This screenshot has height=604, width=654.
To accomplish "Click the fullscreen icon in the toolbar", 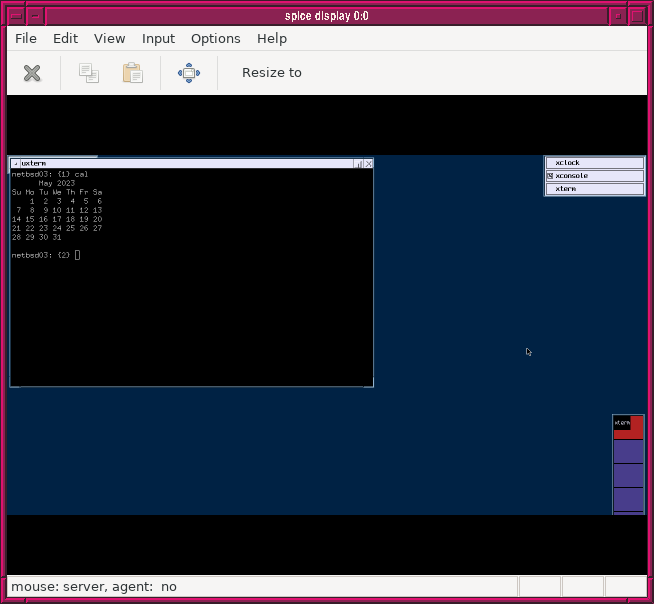I will click(x=189, y=73).
